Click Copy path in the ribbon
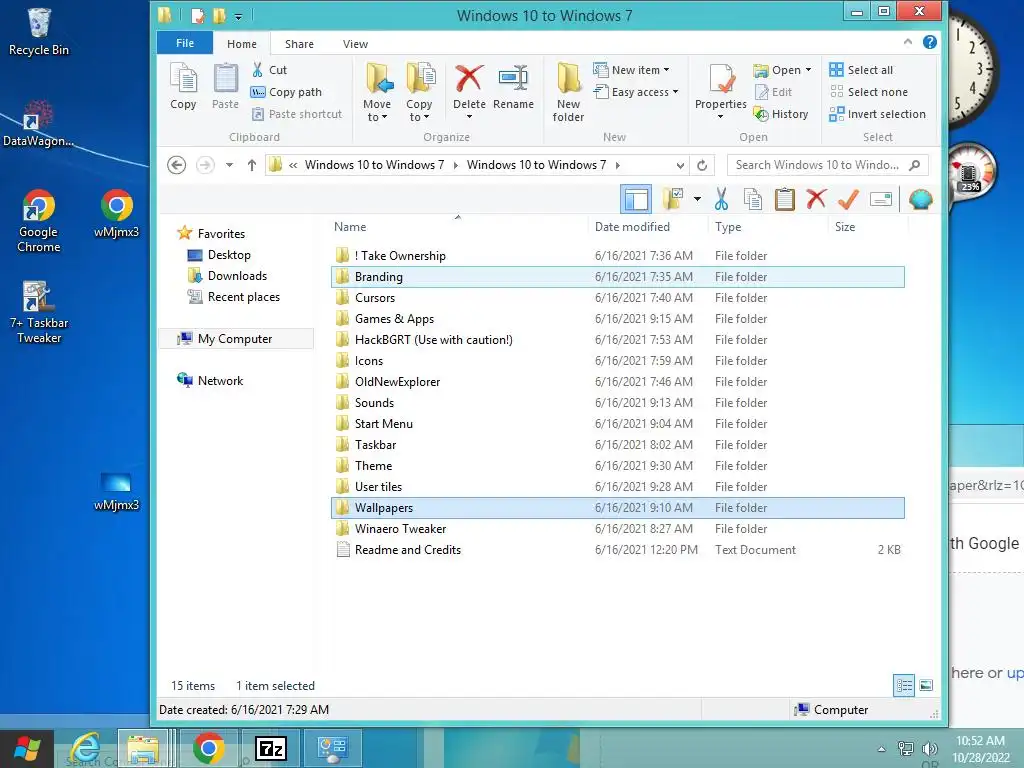The image size is (1024, 768). (x=286, y=92)
